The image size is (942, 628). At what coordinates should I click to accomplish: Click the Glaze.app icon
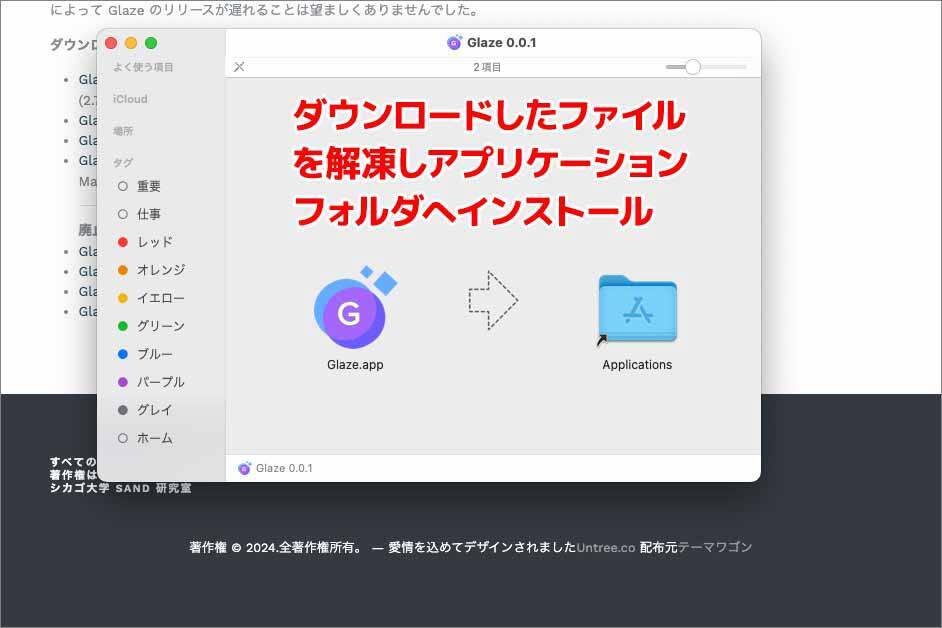click(349, 312)
